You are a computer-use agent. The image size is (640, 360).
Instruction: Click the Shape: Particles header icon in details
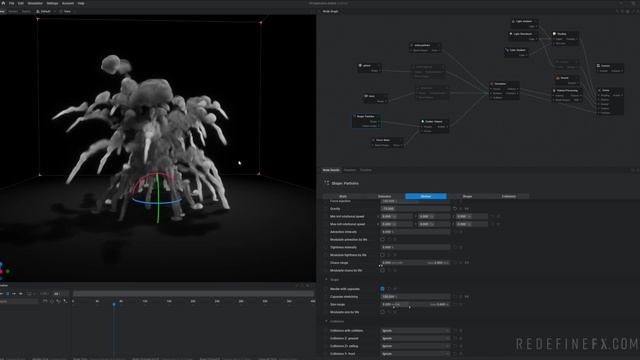327,183
